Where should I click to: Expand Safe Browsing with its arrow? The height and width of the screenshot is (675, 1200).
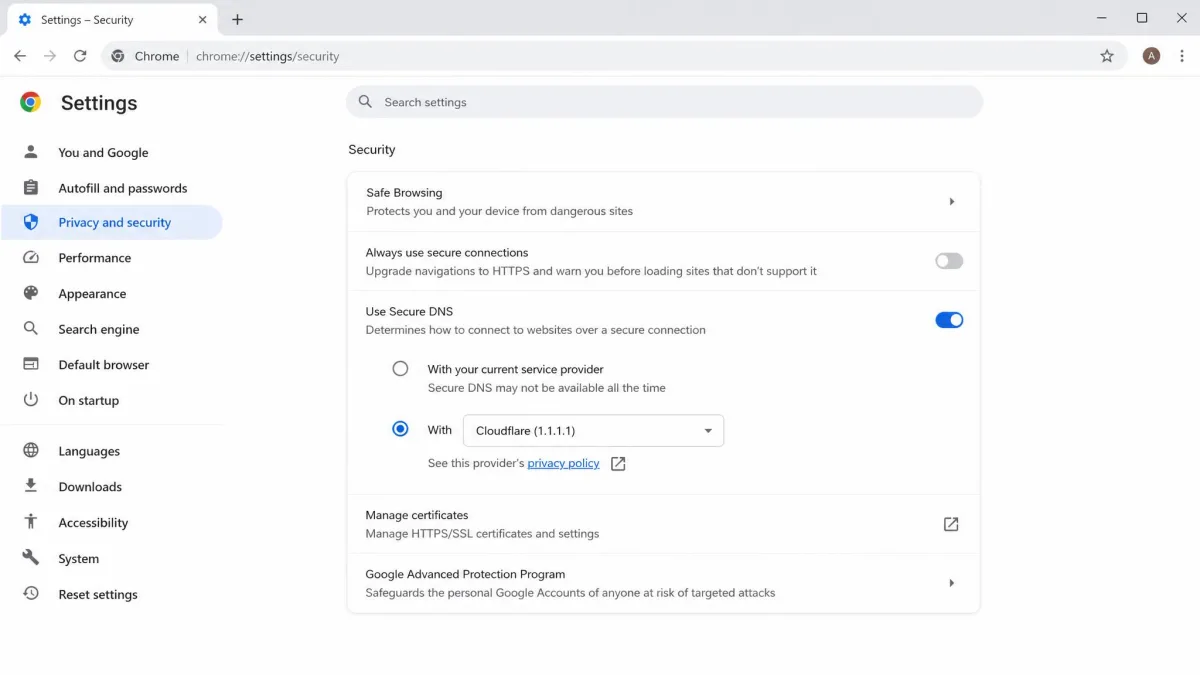951,202
